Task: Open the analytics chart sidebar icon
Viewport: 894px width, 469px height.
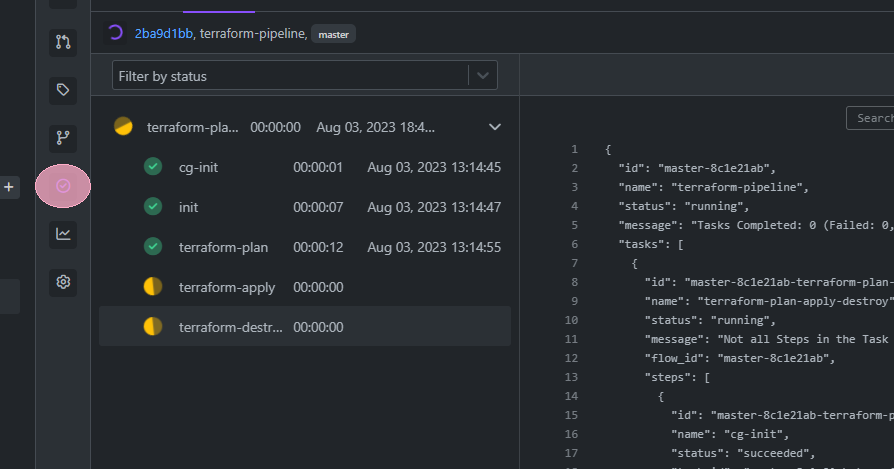Action: pyautogui.click(x=63, y=234)
